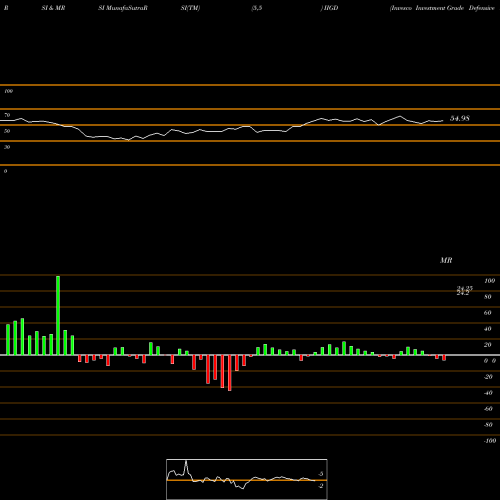This screenshot has width=500, height=500.
Task: Click the -80 label on the MR right axis
Action: 488,424
